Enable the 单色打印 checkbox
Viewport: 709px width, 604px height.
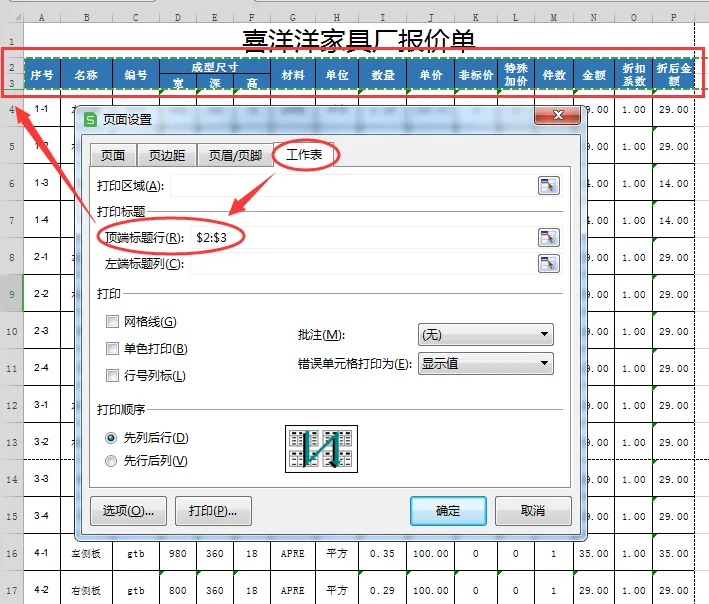point(112,349)
